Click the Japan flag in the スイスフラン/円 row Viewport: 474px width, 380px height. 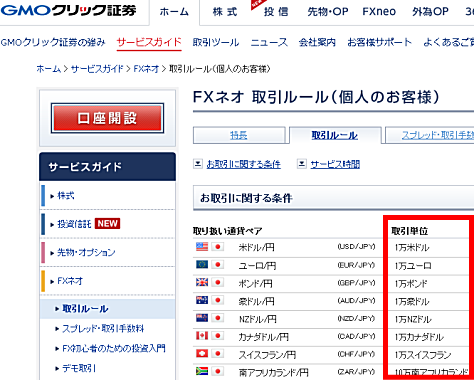tap(218, 353)
